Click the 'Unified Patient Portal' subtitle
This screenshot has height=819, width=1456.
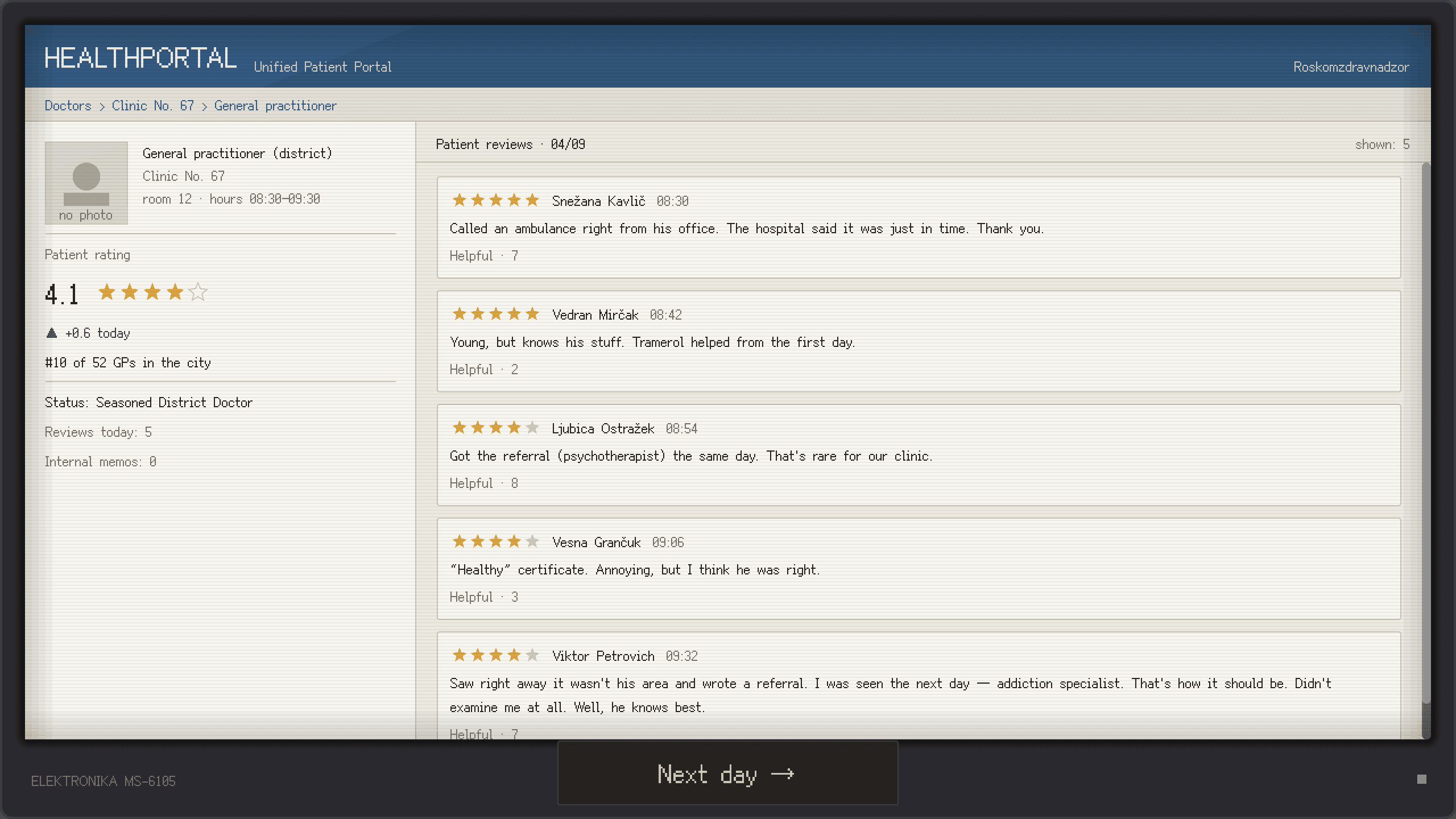(x=322, y=67)
